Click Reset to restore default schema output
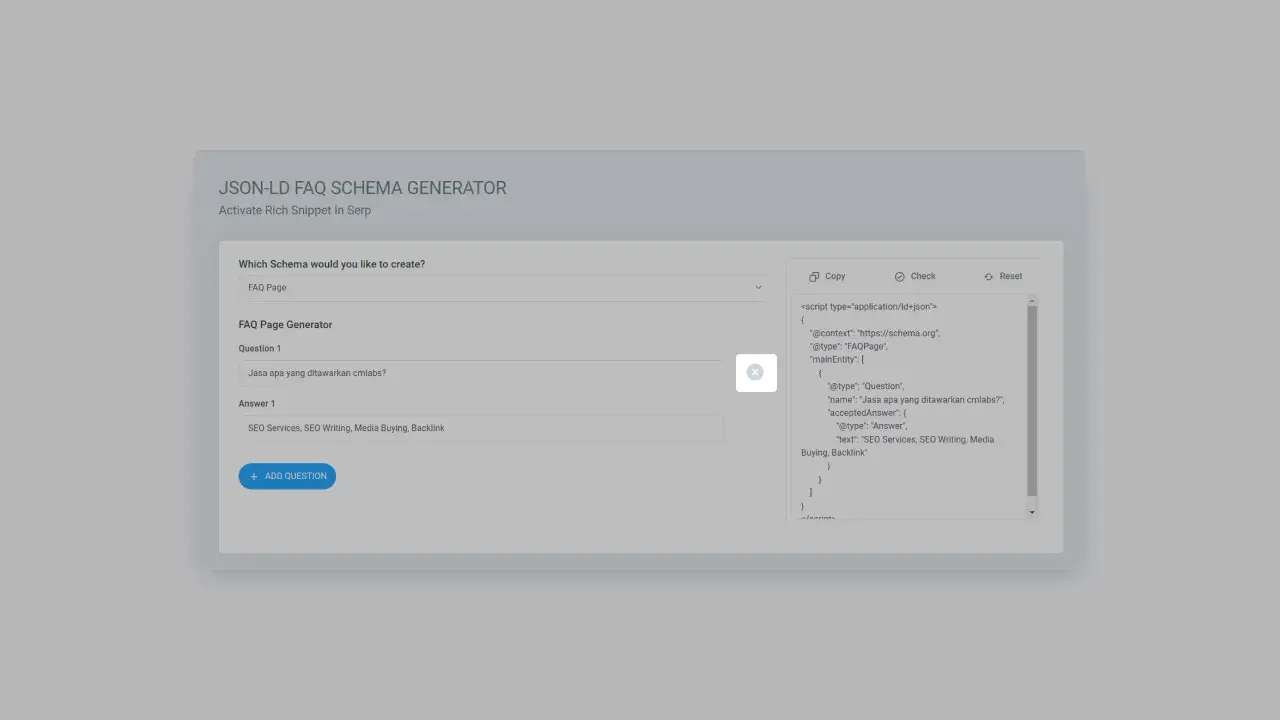Viewport: 1280px width, 720px height. (x=1011, y=276)
